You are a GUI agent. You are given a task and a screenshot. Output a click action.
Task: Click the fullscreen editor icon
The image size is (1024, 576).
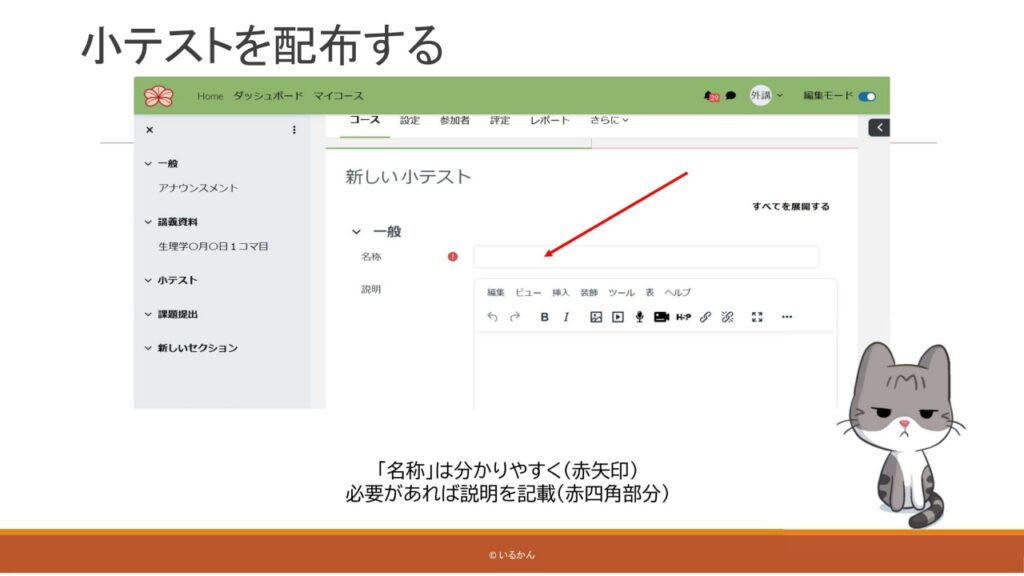click(x=757, y=317)
